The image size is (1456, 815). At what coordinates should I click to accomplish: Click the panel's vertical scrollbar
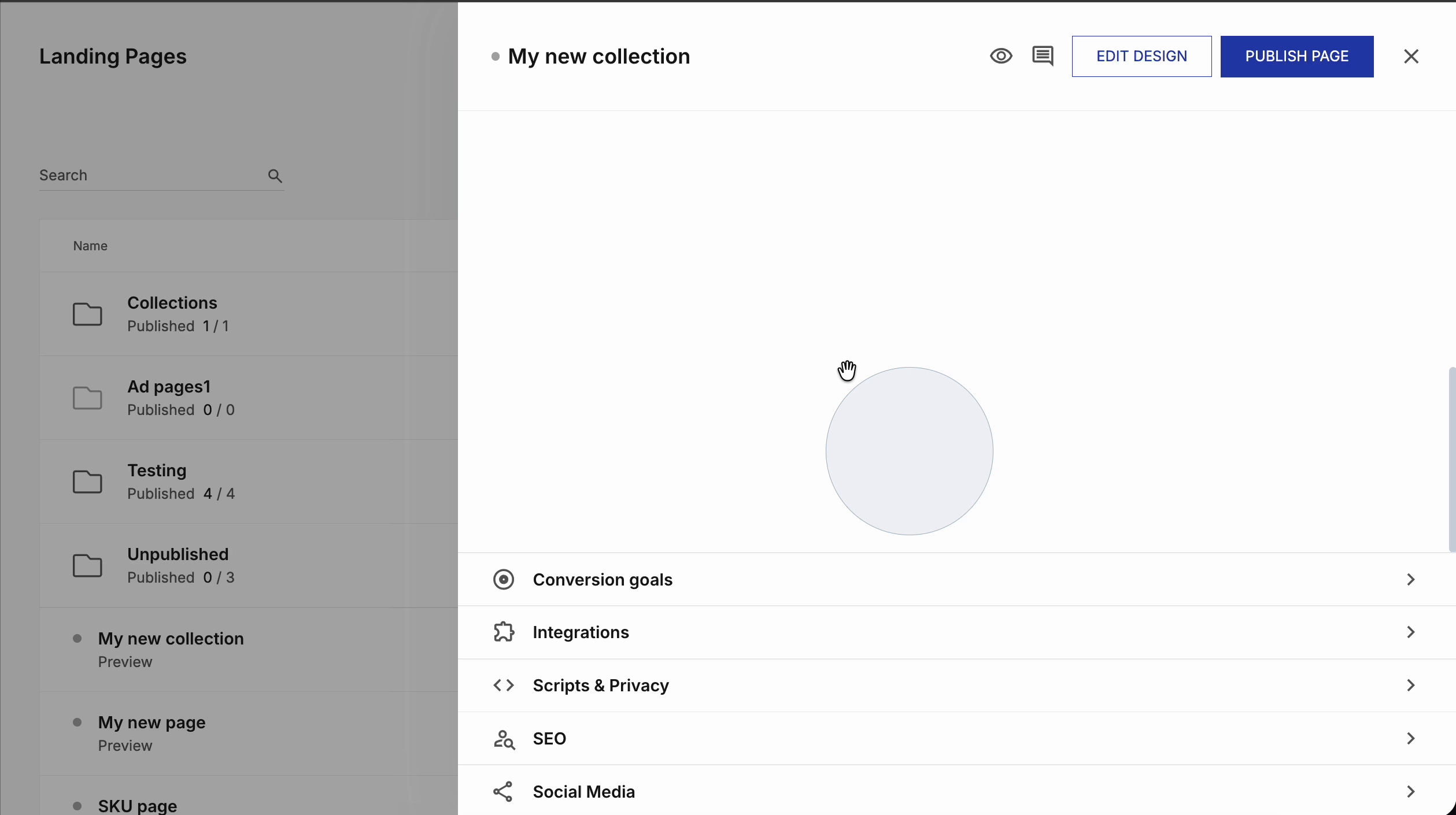(x=1451, y=460)
